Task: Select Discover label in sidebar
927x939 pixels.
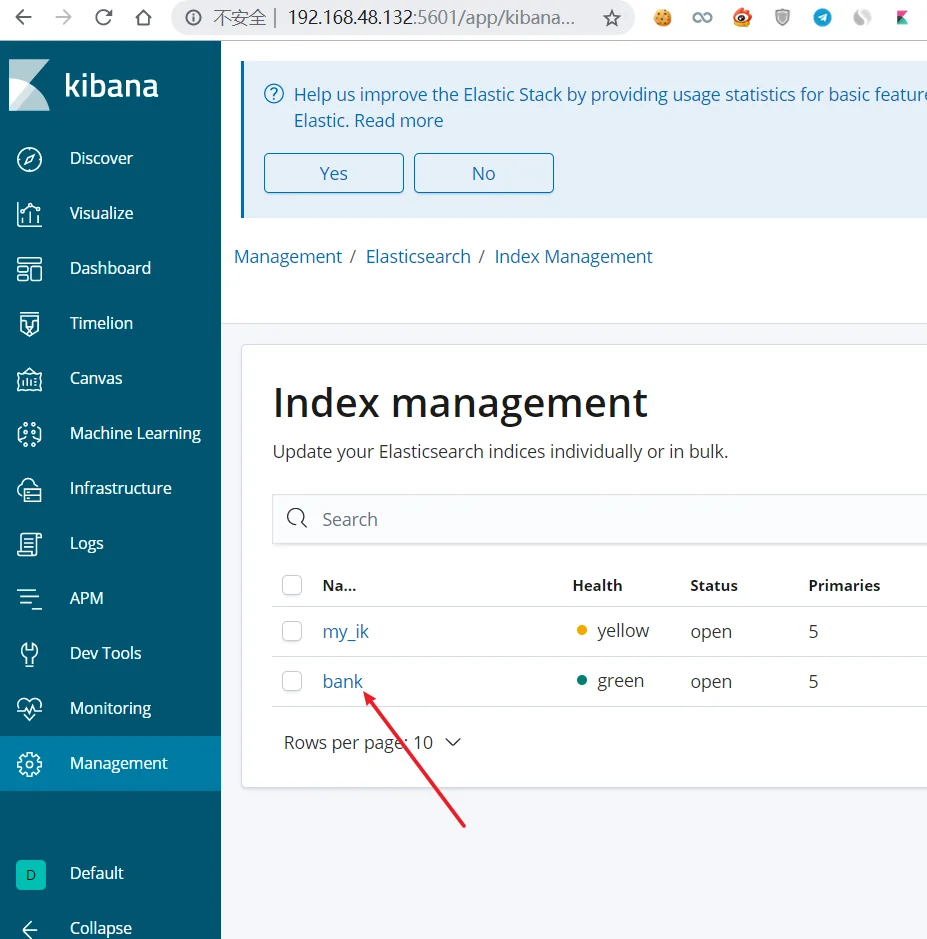Action: (101, 158)
